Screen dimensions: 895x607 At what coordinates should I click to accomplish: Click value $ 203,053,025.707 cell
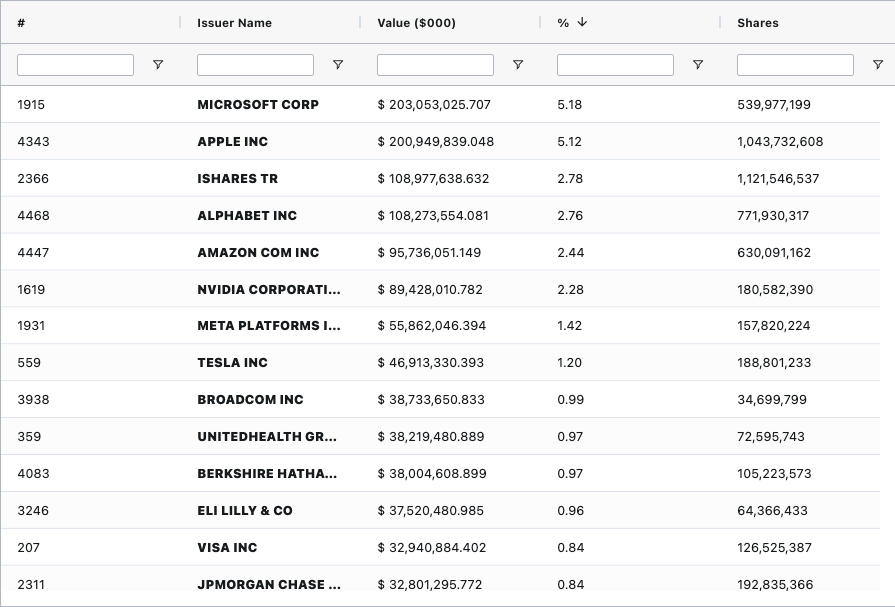point(434,104)
